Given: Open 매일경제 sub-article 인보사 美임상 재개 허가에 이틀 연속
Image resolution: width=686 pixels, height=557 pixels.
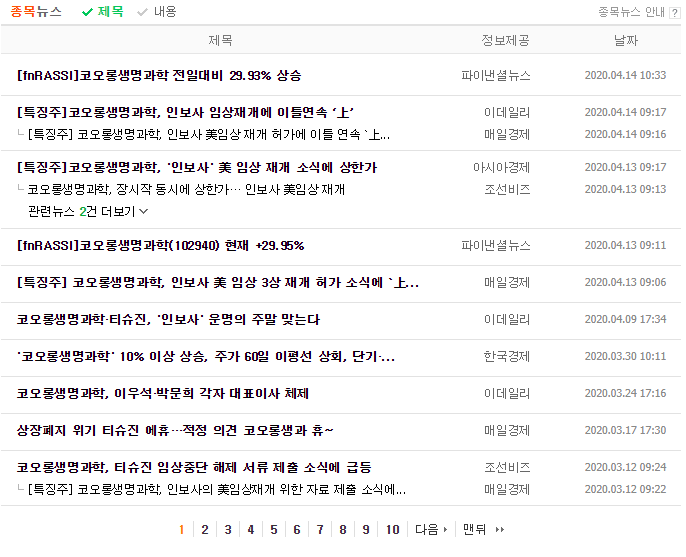Looking at the screenshot, I should (x=209, y=134).
